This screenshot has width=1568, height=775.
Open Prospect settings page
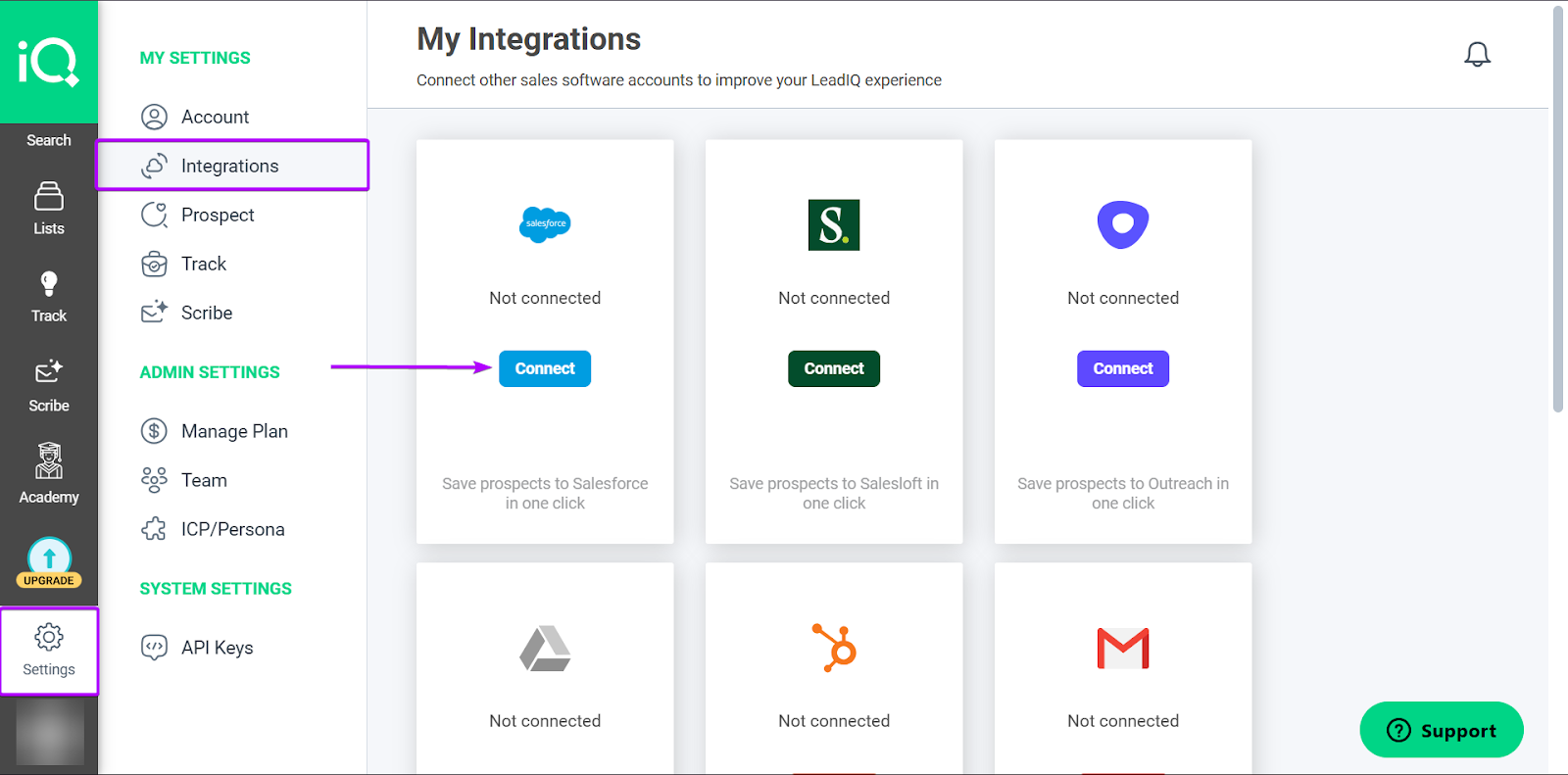(217, 215)
